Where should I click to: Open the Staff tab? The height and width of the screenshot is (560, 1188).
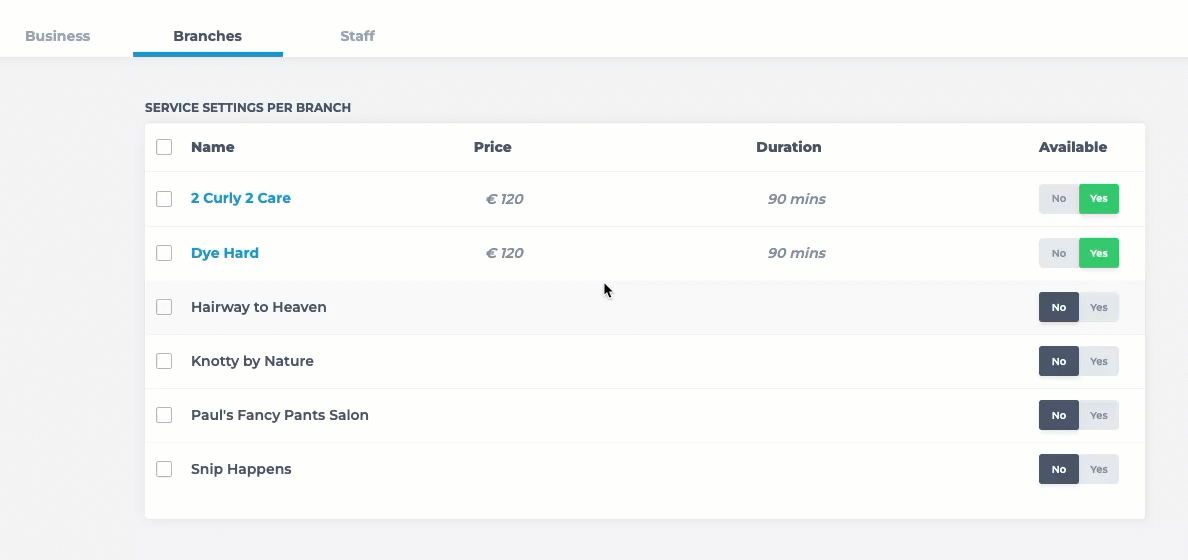pos(357,36)
